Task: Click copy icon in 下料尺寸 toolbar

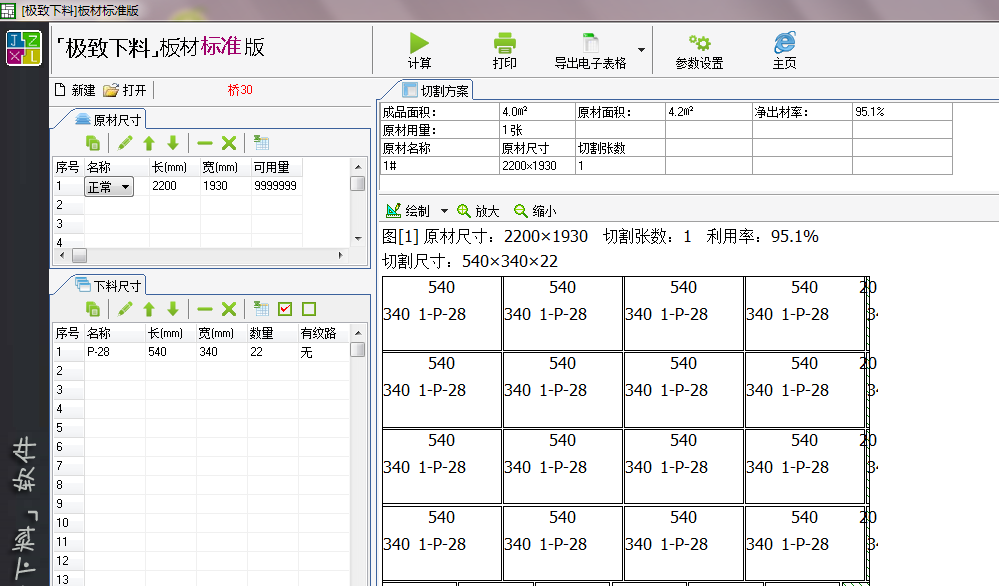Action: 92,310
